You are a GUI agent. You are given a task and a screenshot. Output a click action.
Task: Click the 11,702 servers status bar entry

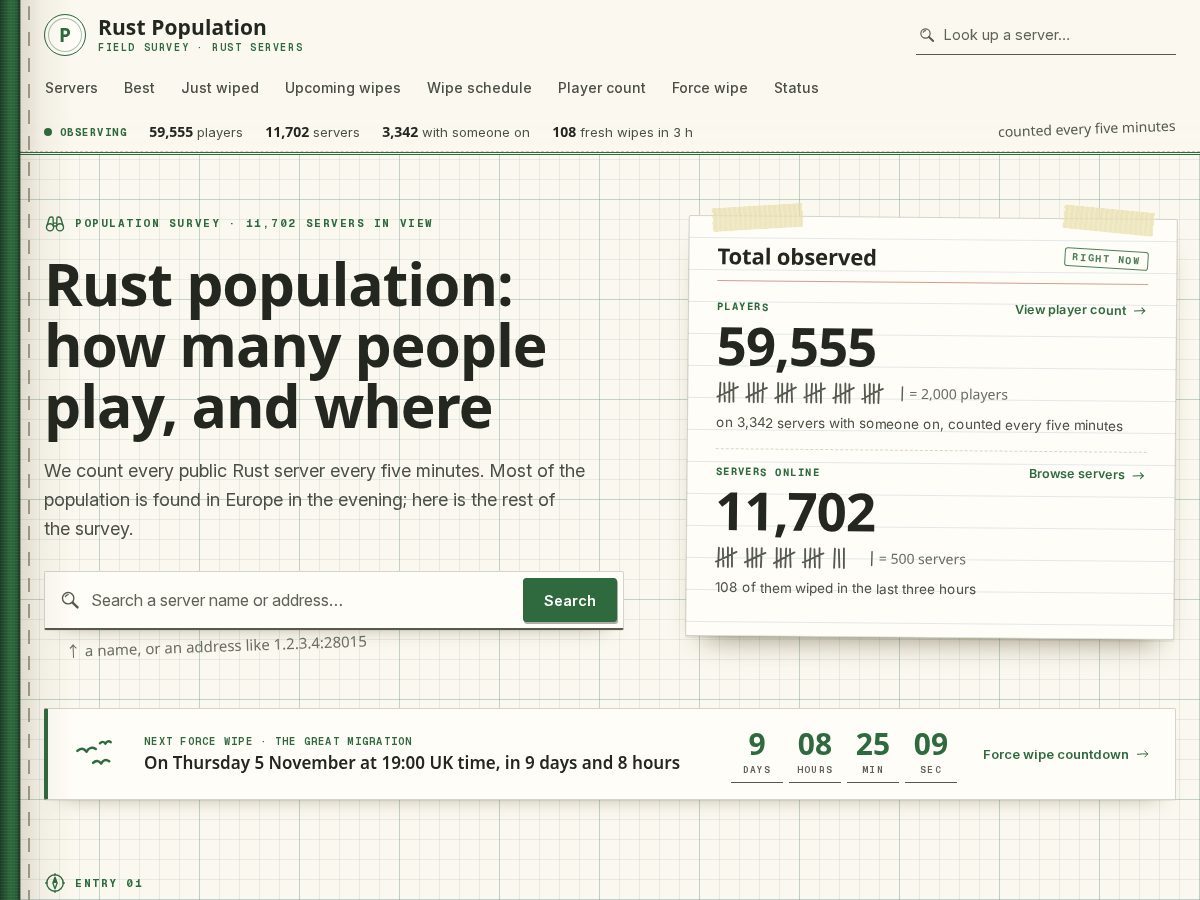pos(312,132)
